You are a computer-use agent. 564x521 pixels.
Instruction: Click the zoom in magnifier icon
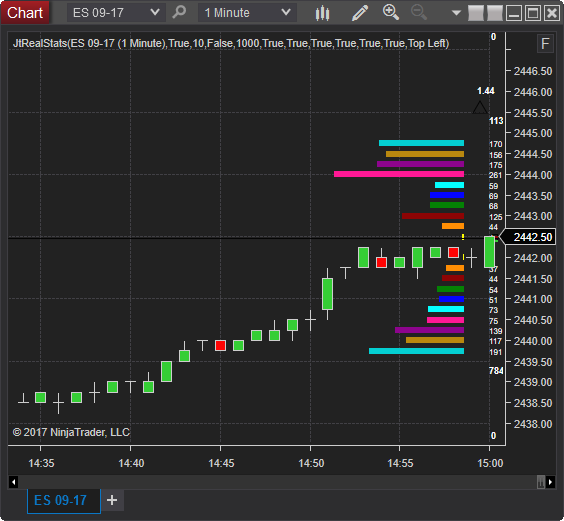tap(391, 12)
